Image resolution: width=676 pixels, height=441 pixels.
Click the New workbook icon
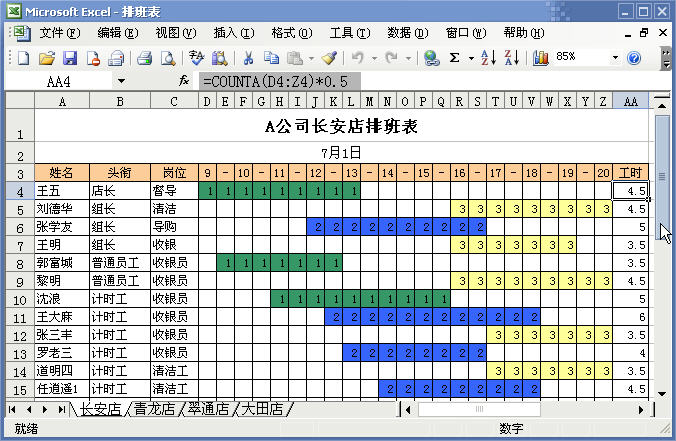(23, 58)
